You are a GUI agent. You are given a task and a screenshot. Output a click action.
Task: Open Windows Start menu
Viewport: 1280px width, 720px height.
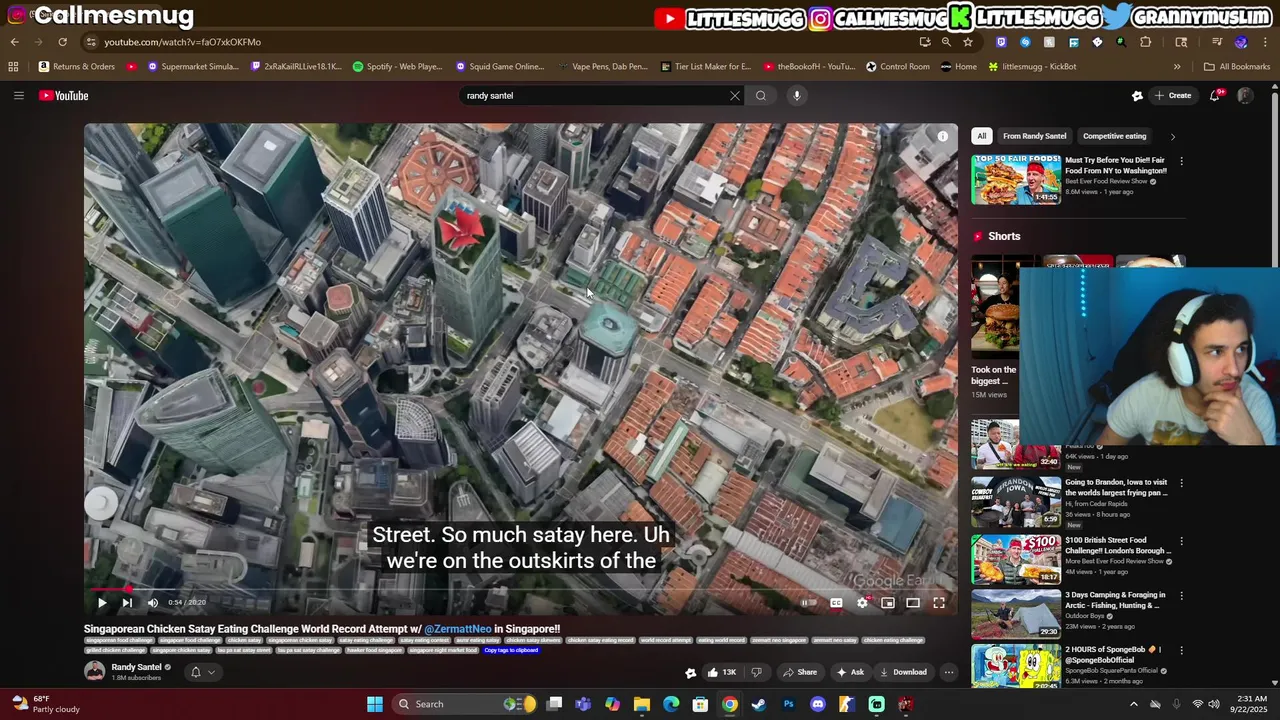click(375, 704)
